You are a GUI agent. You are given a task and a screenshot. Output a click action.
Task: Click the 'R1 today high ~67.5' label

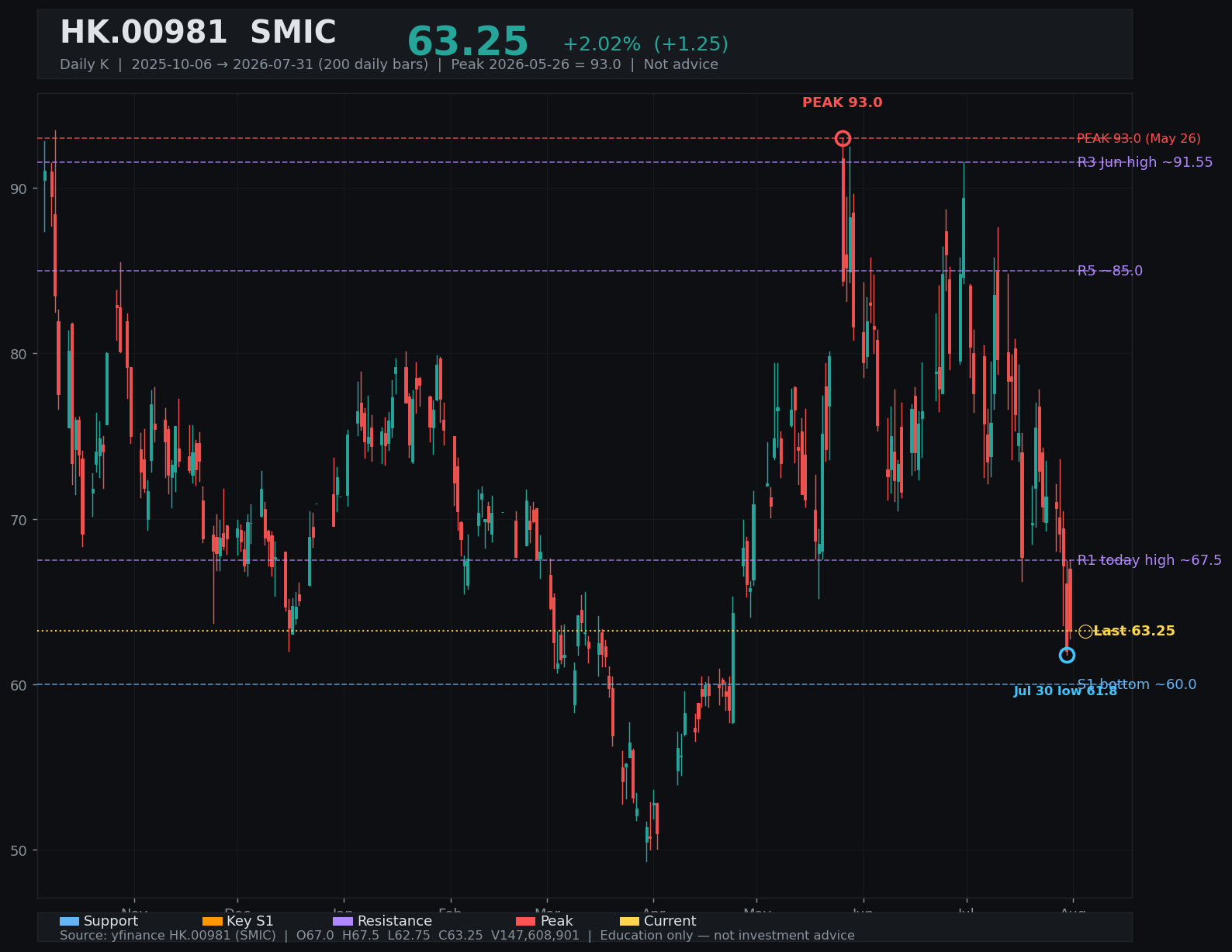coord(1150,560)
